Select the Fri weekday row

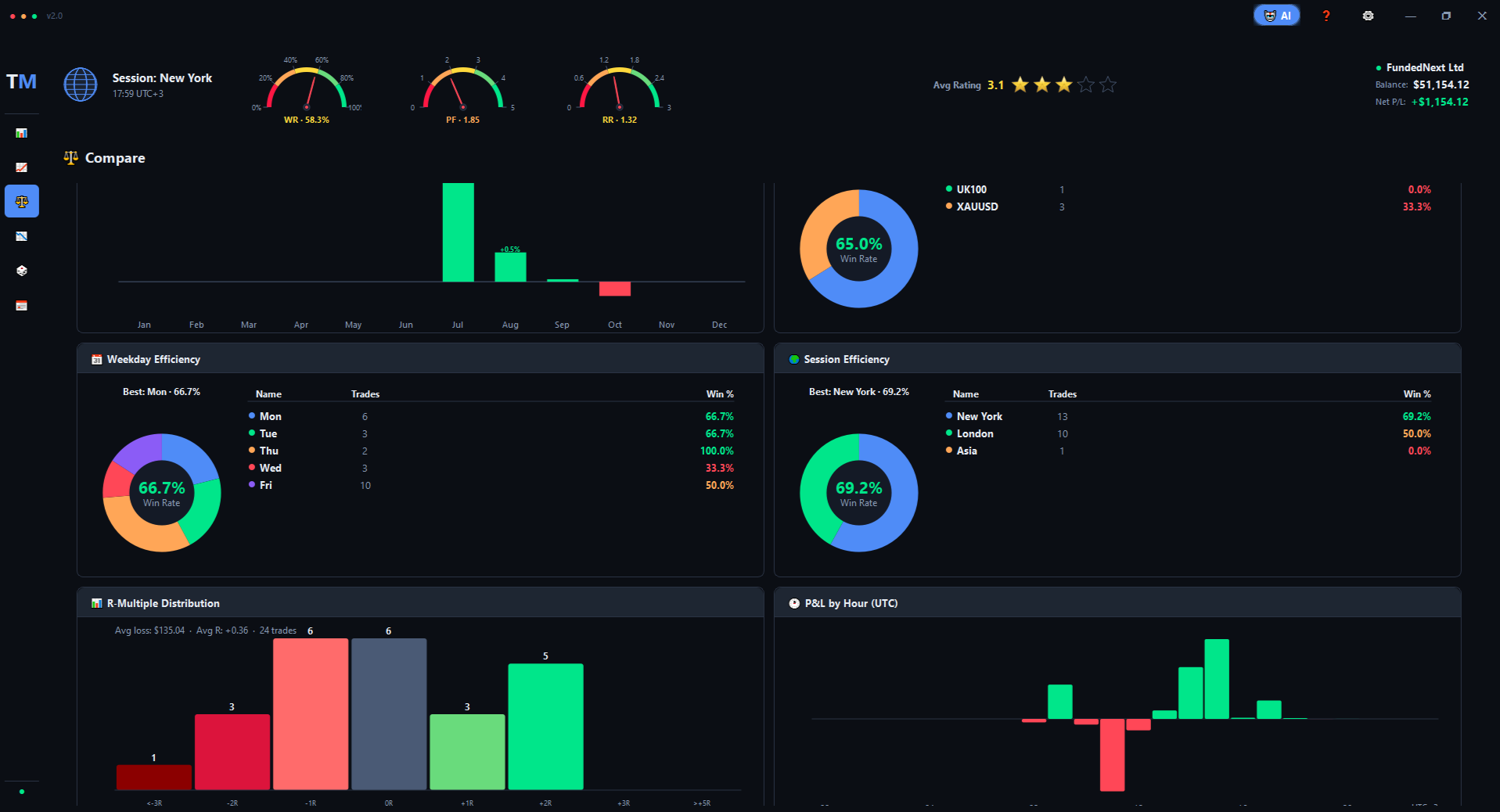coord(491,486)
